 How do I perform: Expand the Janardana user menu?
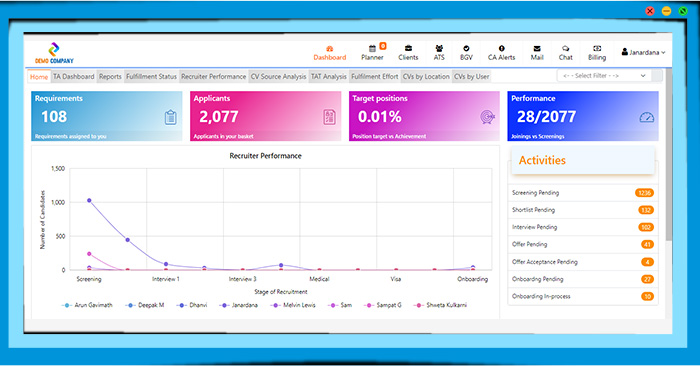coord(643,52)
